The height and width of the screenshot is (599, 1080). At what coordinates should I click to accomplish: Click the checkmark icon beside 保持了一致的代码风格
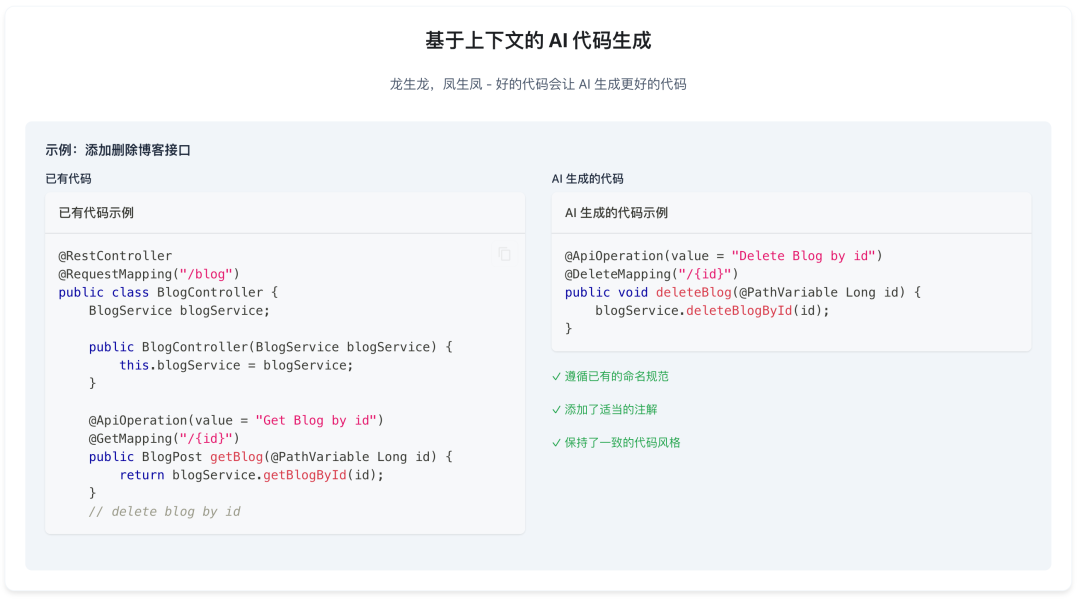pyautogui.click(x=557, y=443)
